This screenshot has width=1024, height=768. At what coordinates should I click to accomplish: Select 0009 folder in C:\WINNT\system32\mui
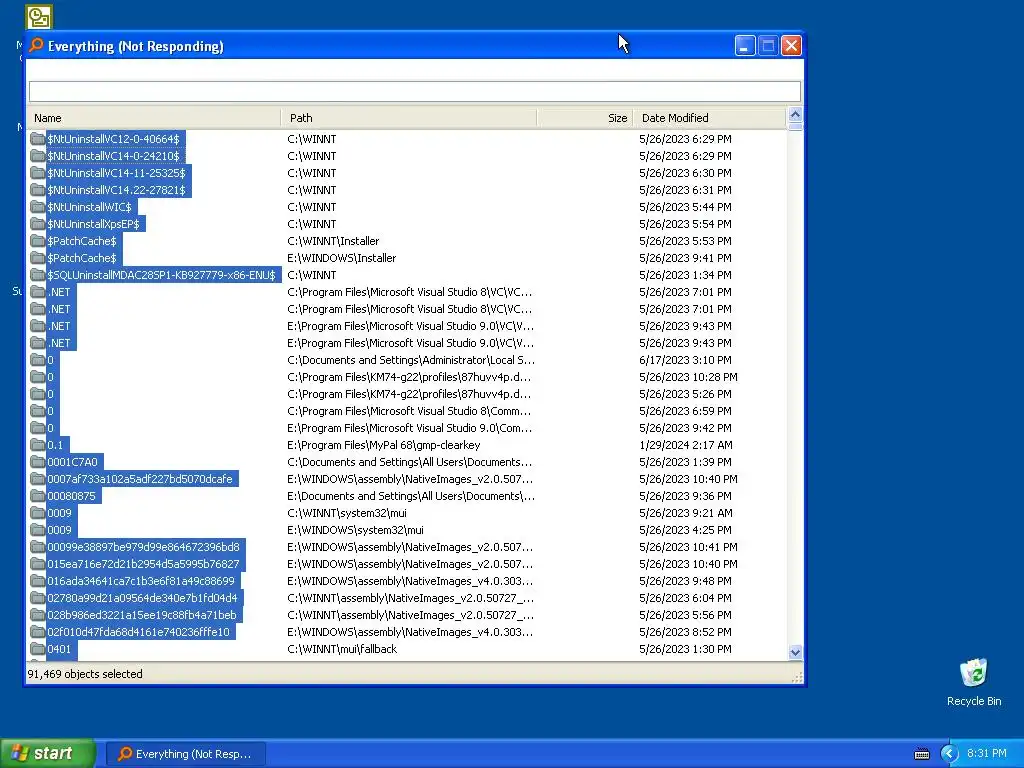point(59,513)
